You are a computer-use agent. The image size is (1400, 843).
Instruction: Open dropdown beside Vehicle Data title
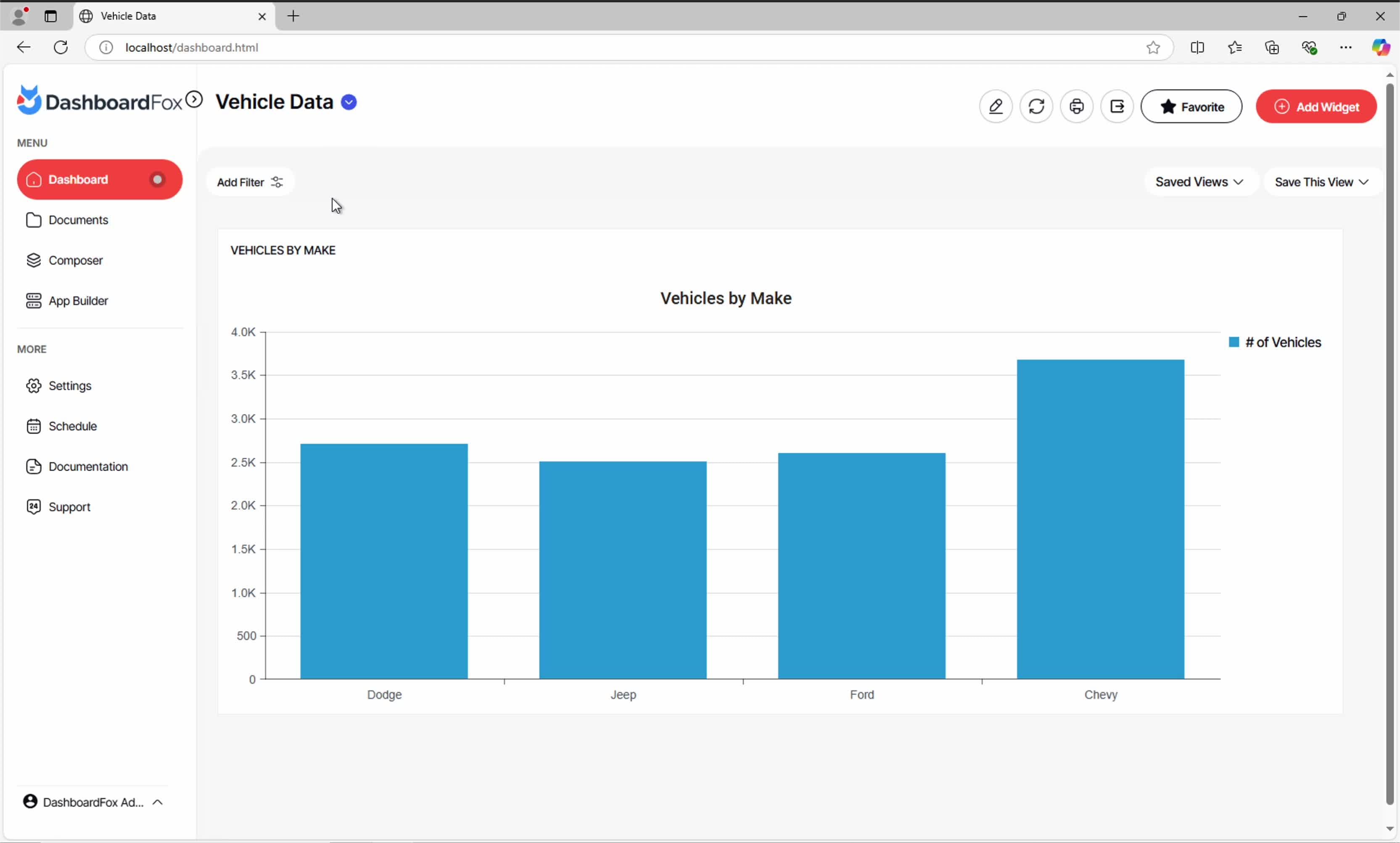coord(349,102)
